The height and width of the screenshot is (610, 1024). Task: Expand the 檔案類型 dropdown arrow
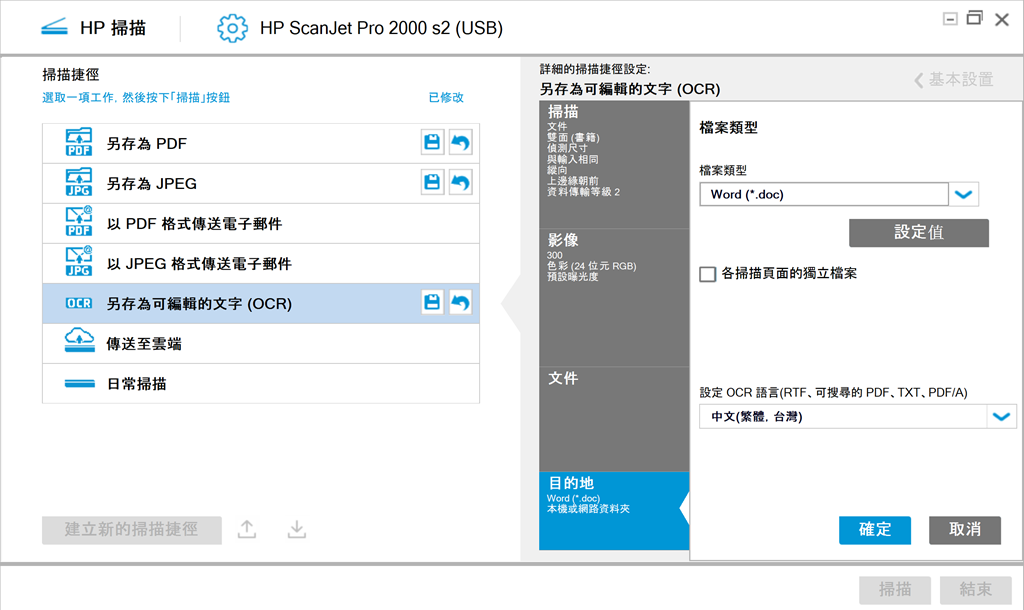[964, 195]
